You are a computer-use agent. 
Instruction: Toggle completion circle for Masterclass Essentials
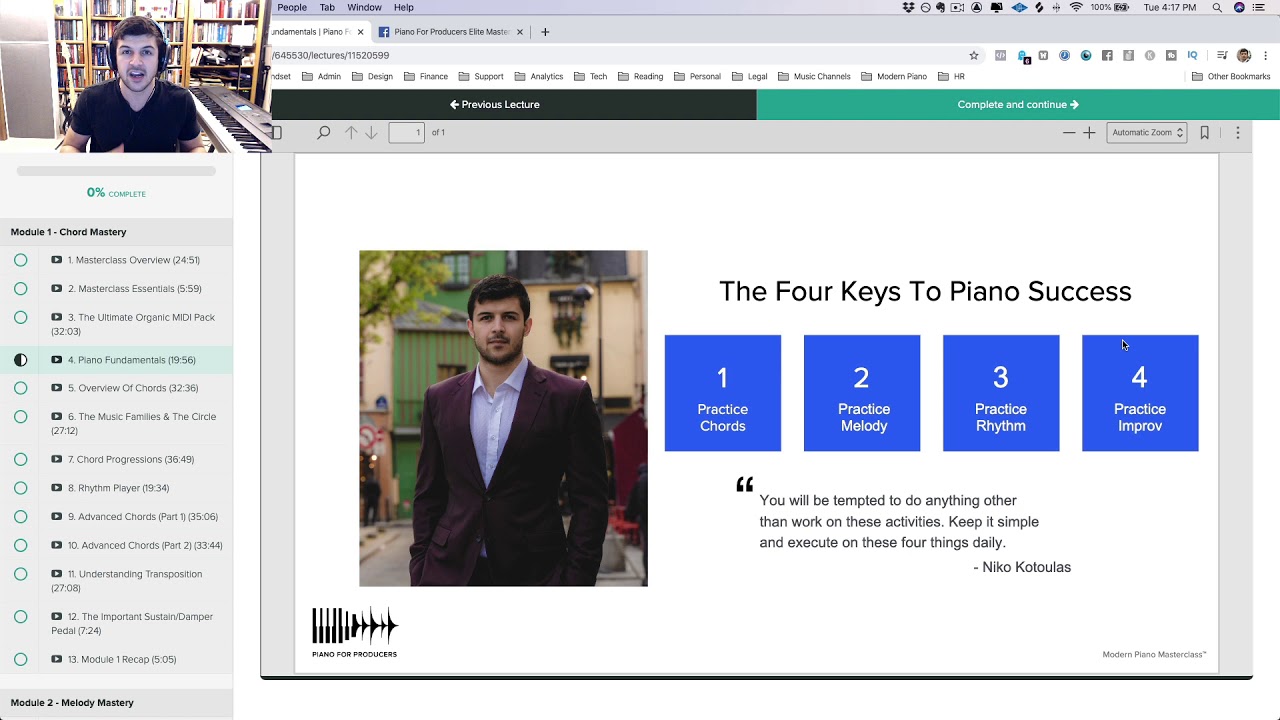click(20, 289)
